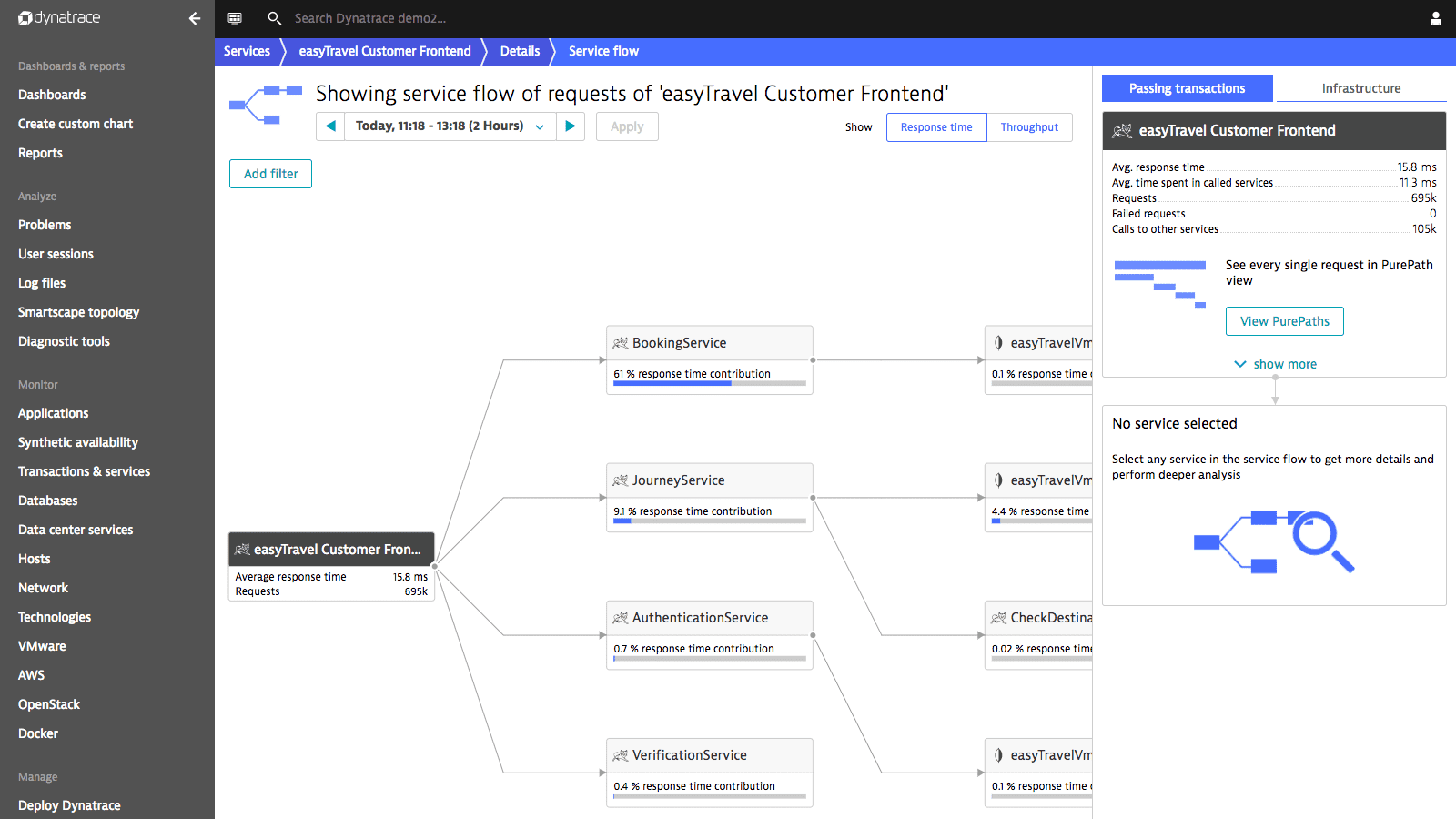Click Service flow breadcrumb
This screenshot has height=819, width=1456.
click(603, 51)
